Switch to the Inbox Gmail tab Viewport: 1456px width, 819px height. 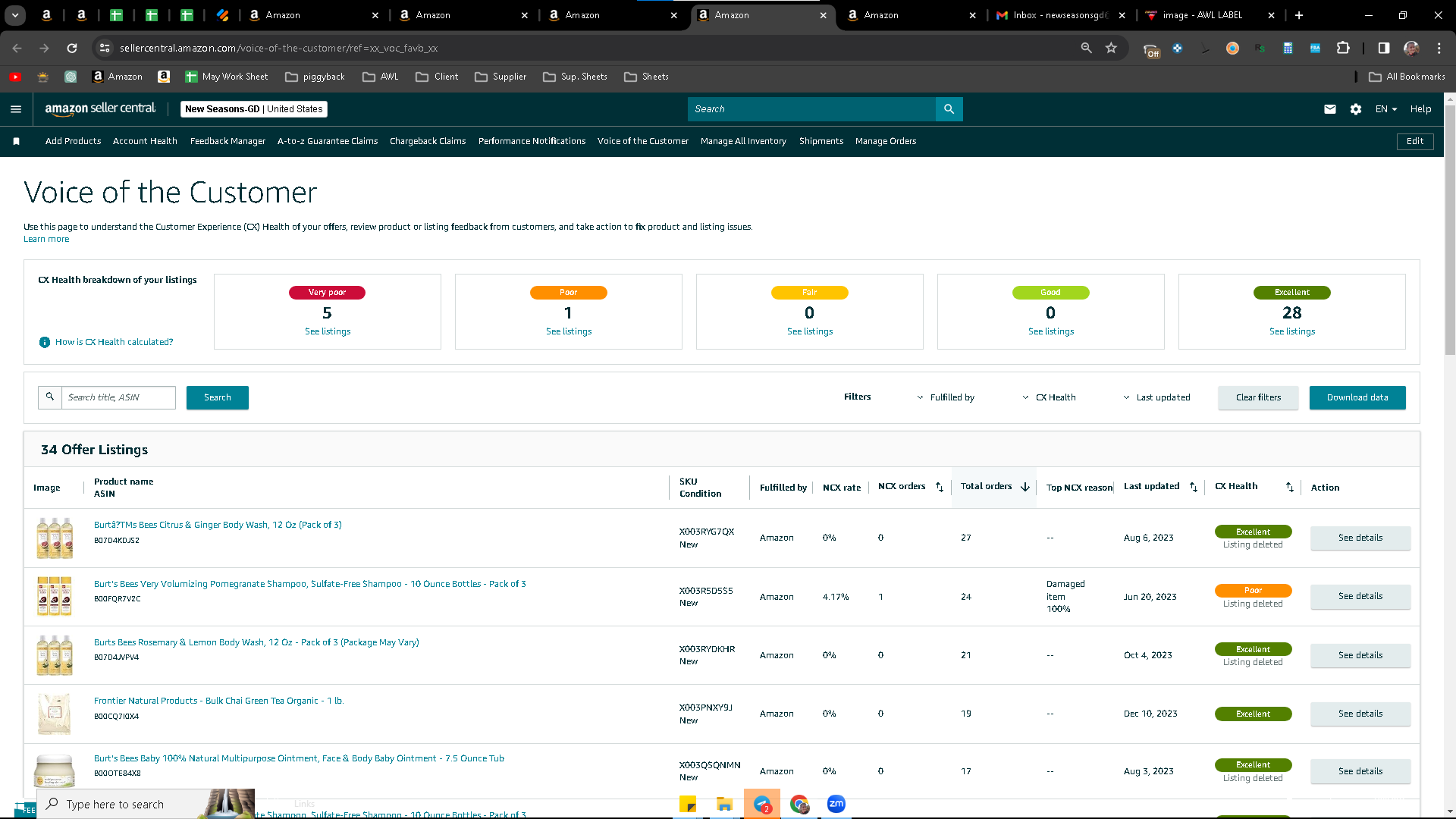click(x=1062, y=15)
